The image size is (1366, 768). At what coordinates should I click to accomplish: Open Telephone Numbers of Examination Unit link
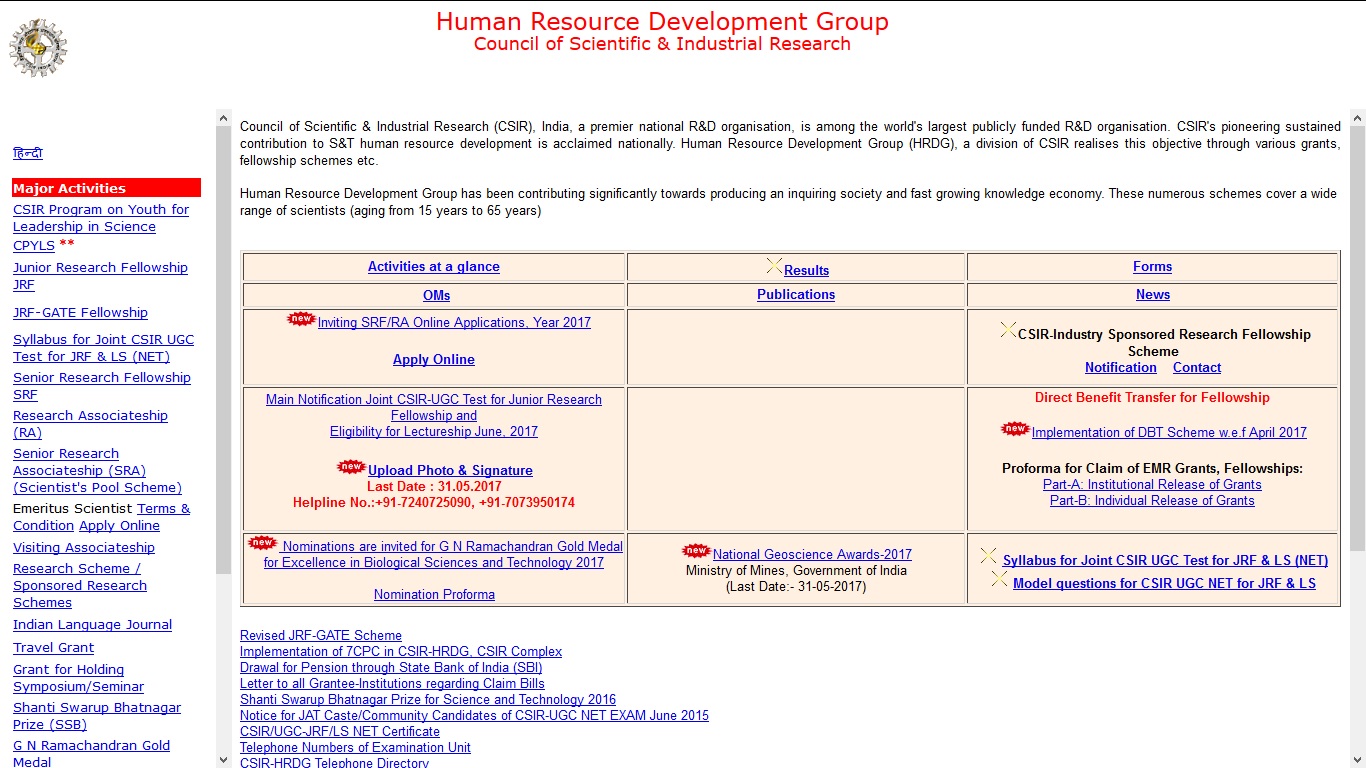coord(355,748)
